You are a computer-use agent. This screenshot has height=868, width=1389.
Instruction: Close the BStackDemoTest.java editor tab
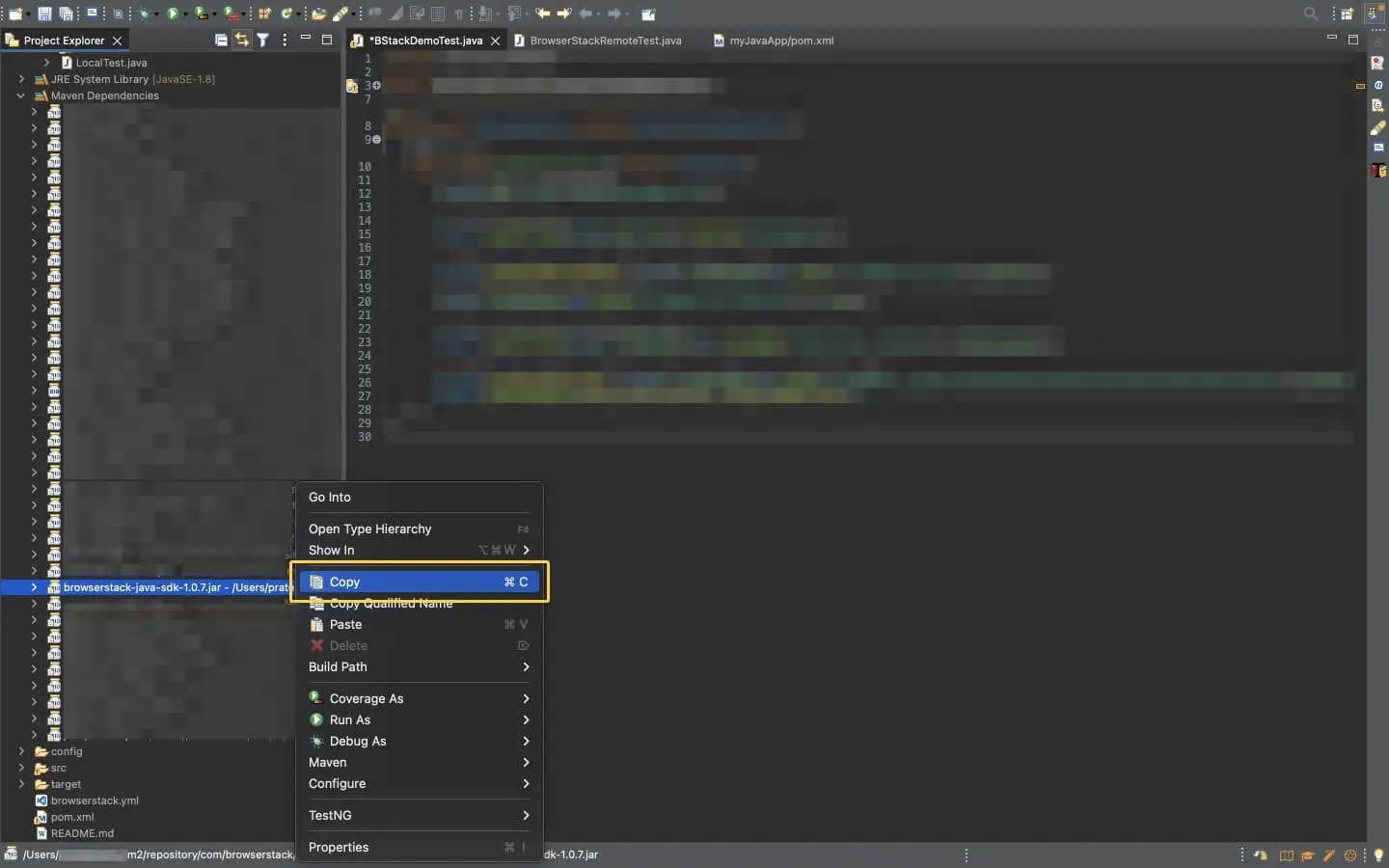(x=495, y=41)
